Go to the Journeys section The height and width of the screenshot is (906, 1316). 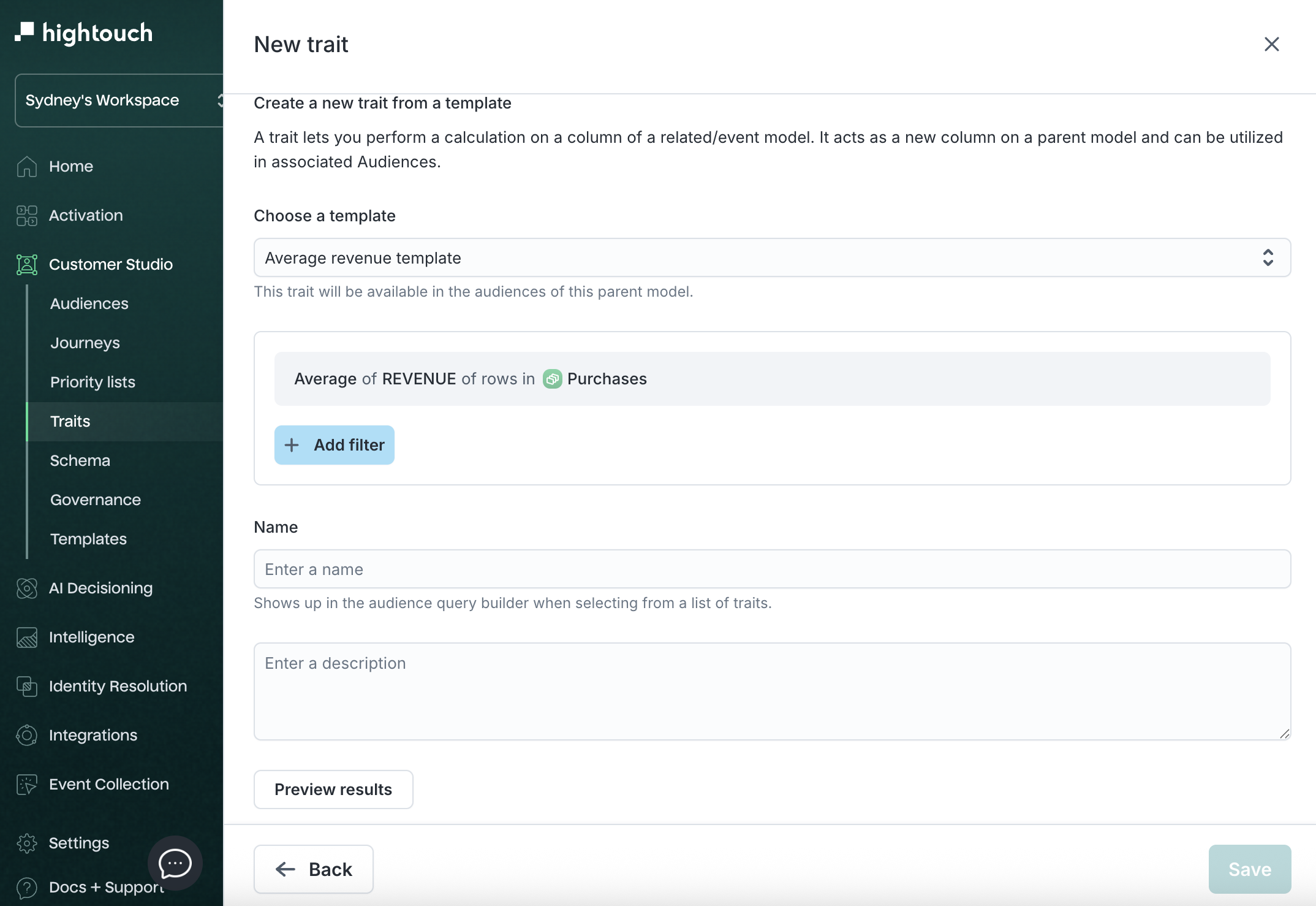coord(85,343)
